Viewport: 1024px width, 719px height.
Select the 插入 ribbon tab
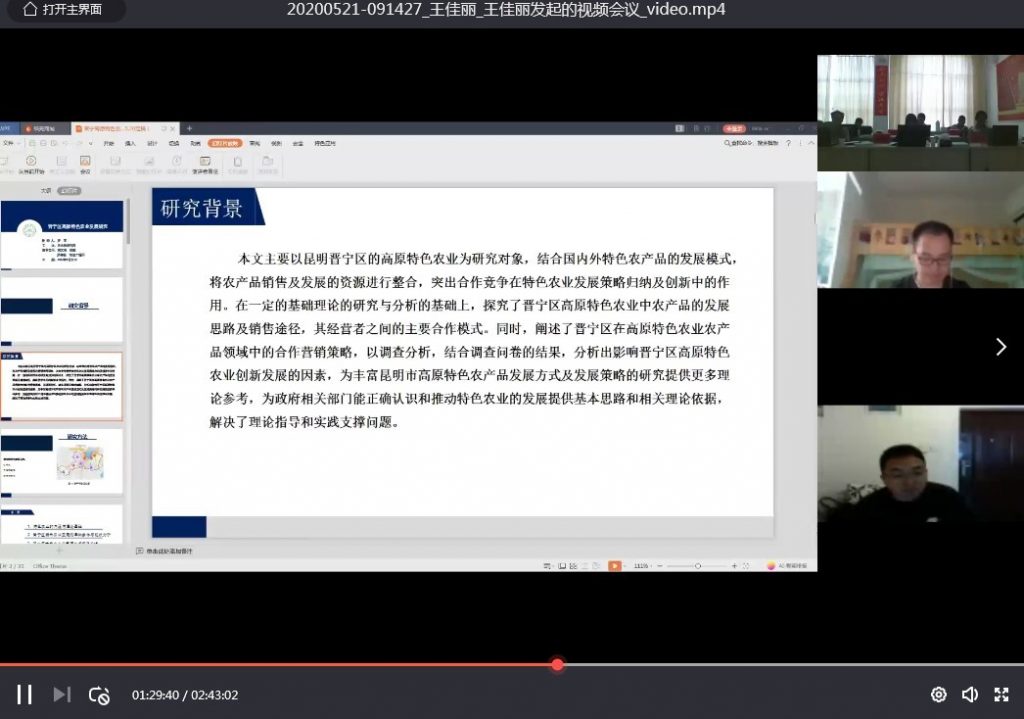130,143
